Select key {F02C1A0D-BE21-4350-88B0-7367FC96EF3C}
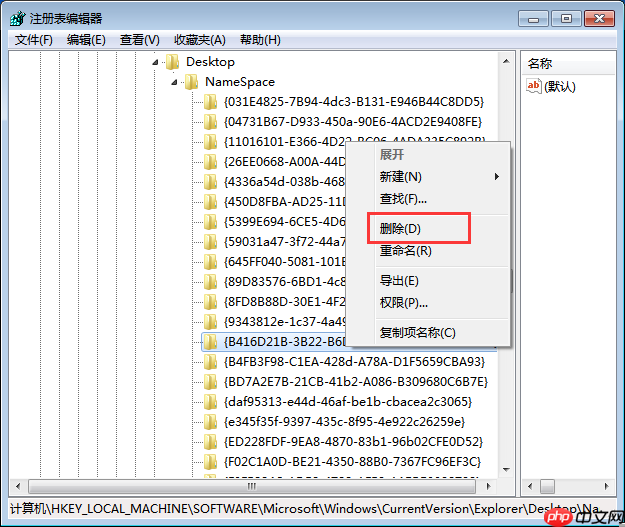The image size is (625, 527). click(352, 462)
